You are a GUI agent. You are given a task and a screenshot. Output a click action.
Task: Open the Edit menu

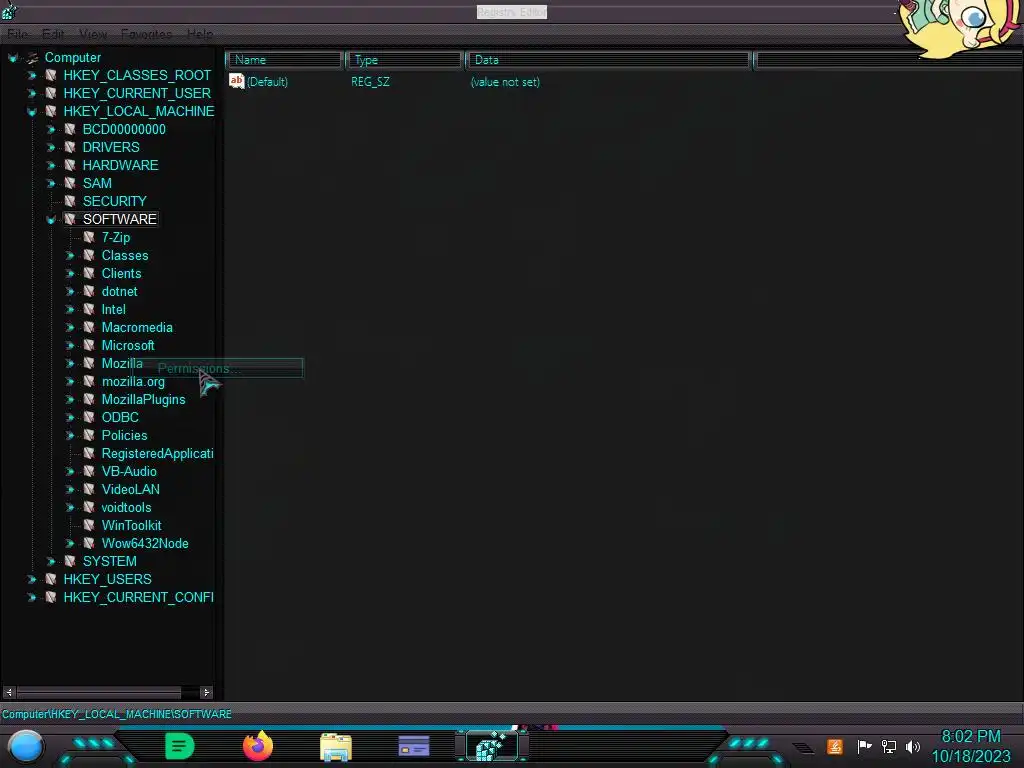coord(53,34)
